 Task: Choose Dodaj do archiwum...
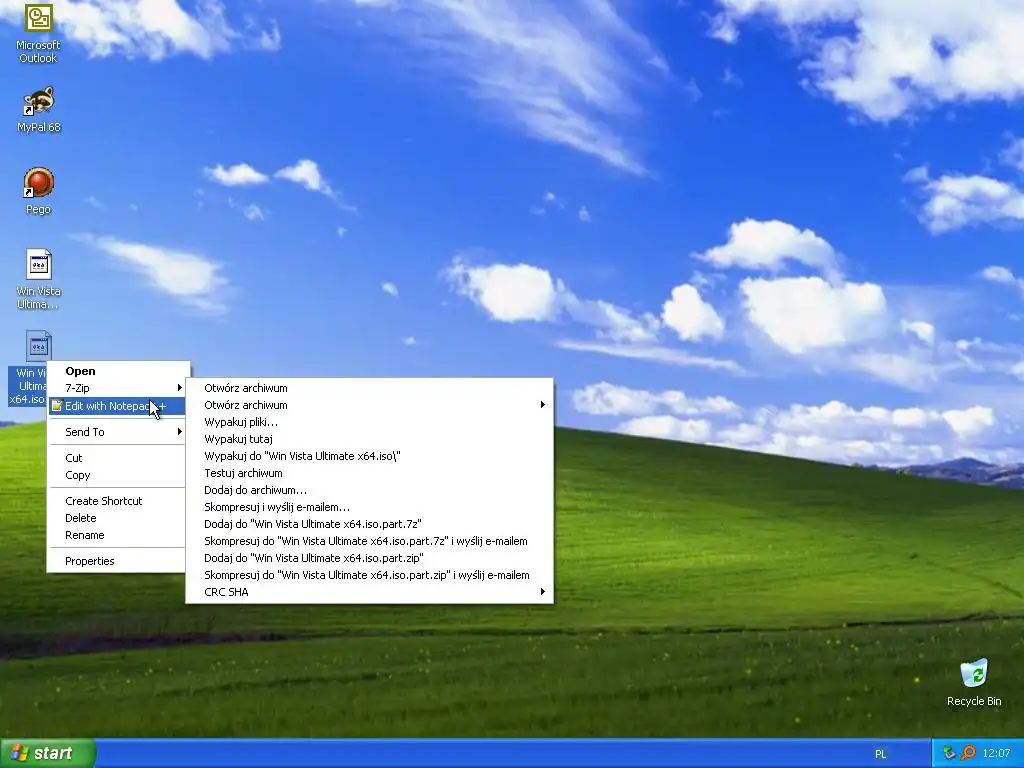[370, 490]
